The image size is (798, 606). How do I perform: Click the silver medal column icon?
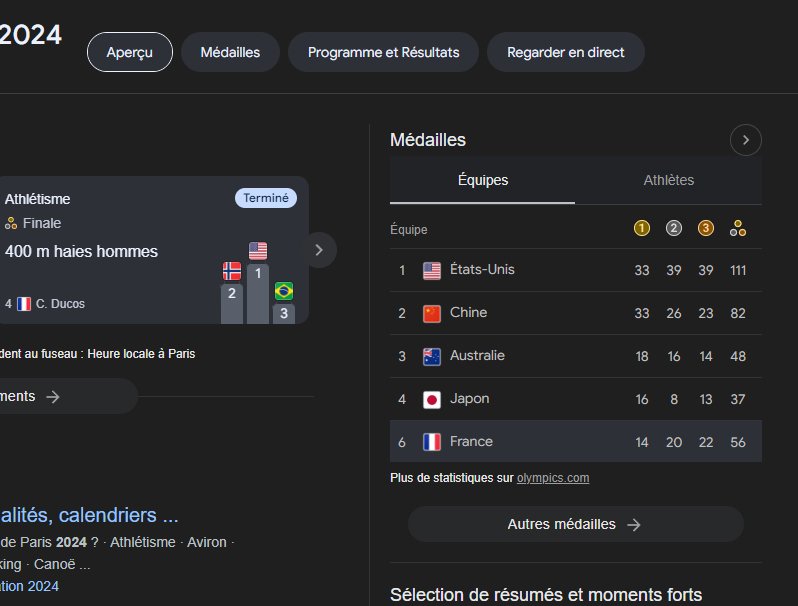click(674, 228)
